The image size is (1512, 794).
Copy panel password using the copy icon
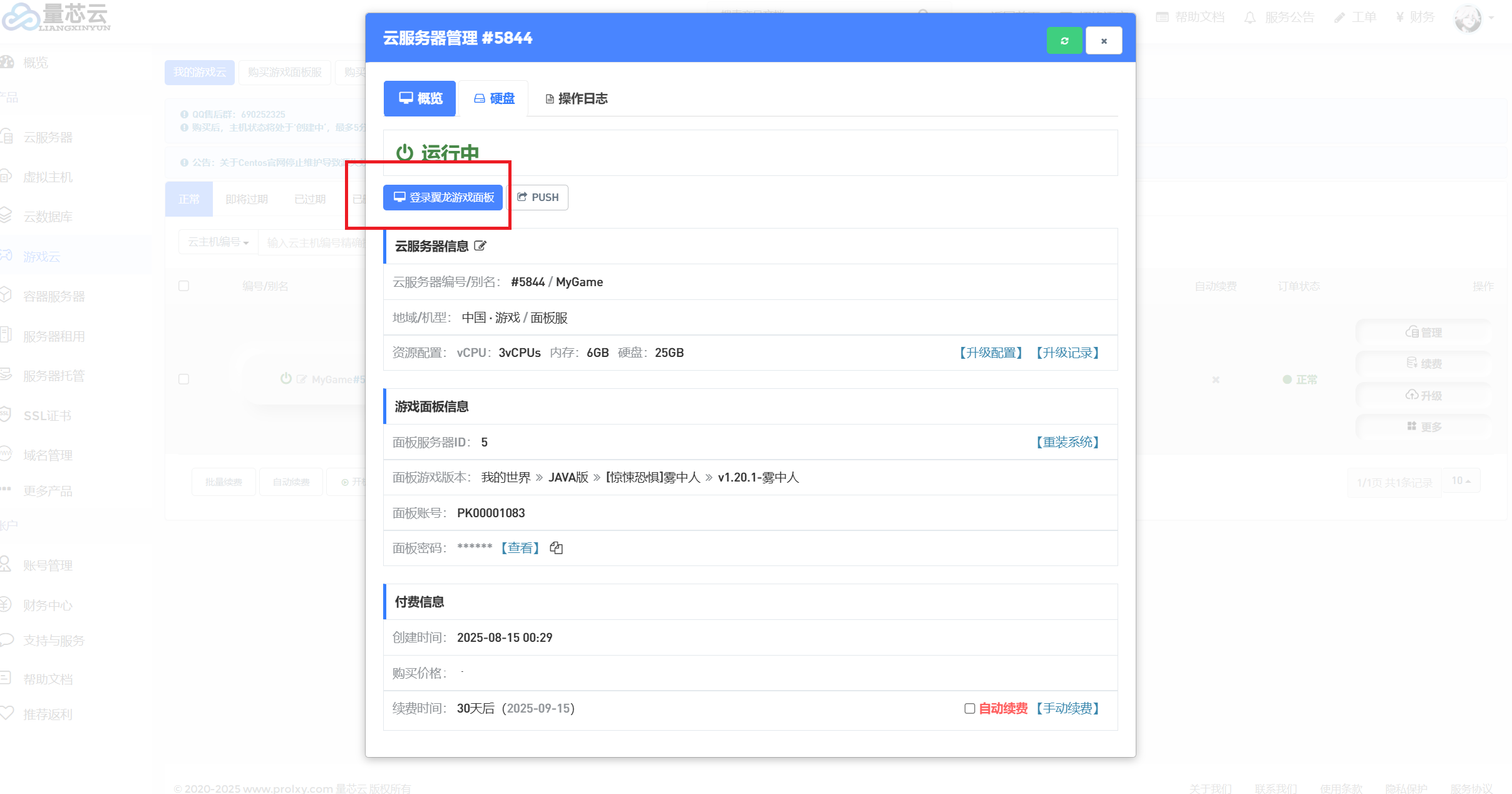[556, 548]
